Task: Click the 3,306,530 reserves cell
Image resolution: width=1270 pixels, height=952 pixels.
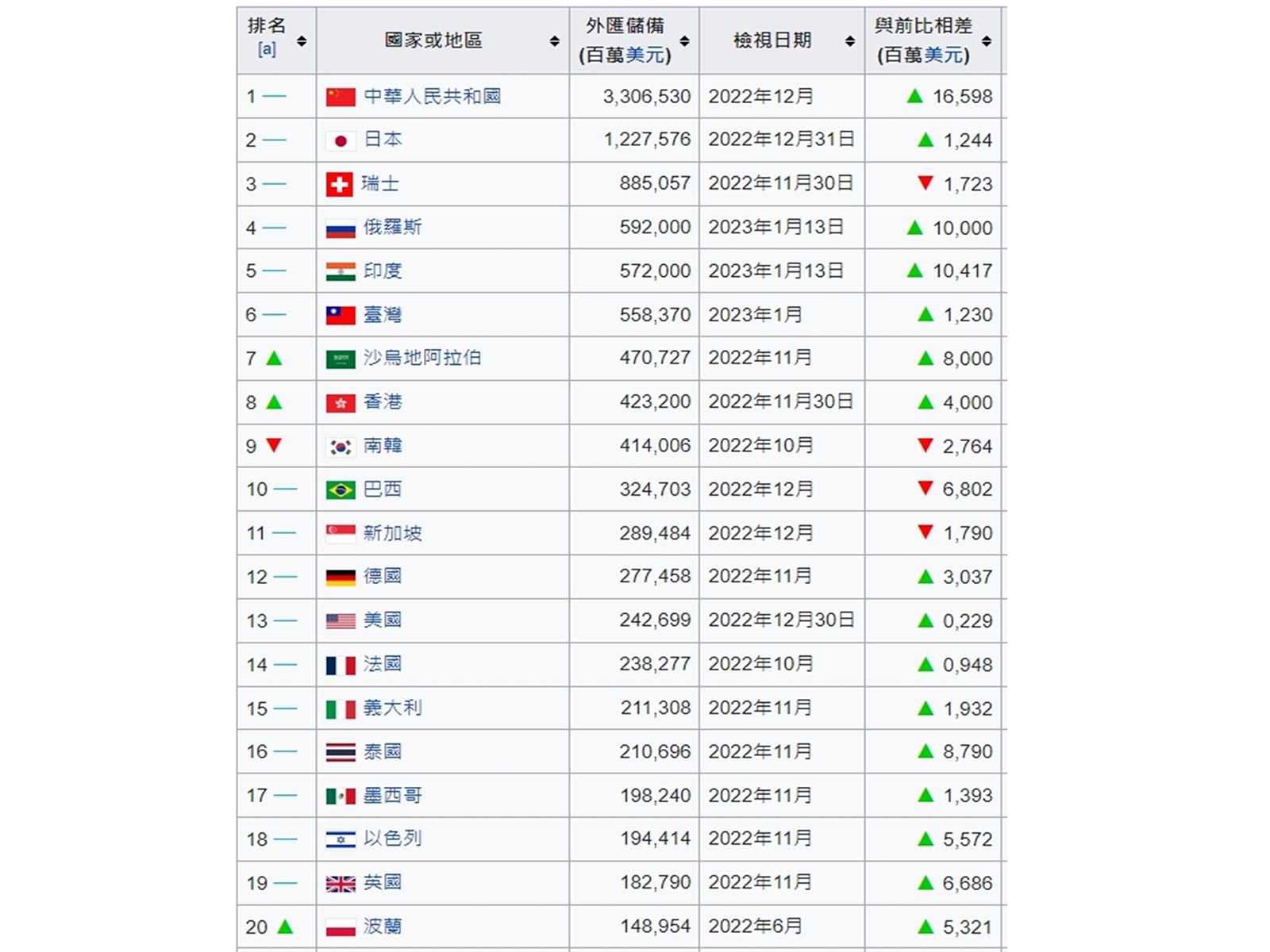Action: coord(646,97)
